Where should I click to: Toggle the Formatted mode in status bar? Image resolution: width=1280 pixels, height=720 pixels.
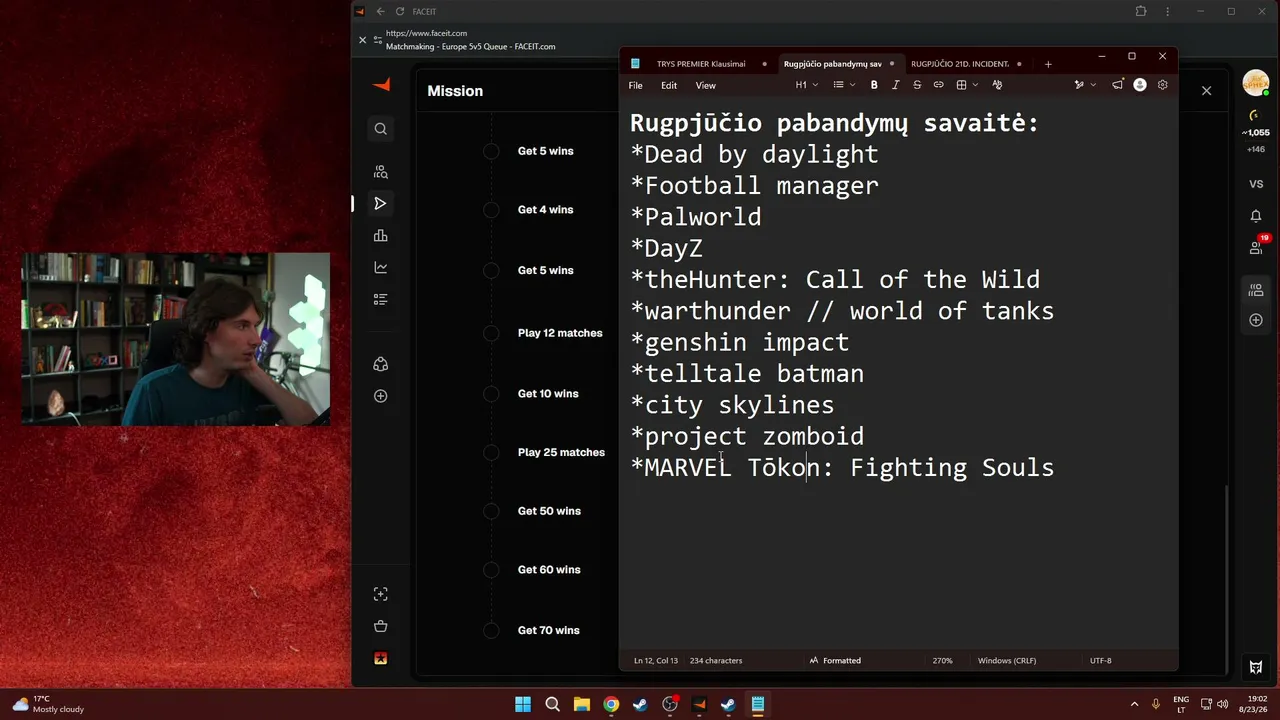[835, 660]
